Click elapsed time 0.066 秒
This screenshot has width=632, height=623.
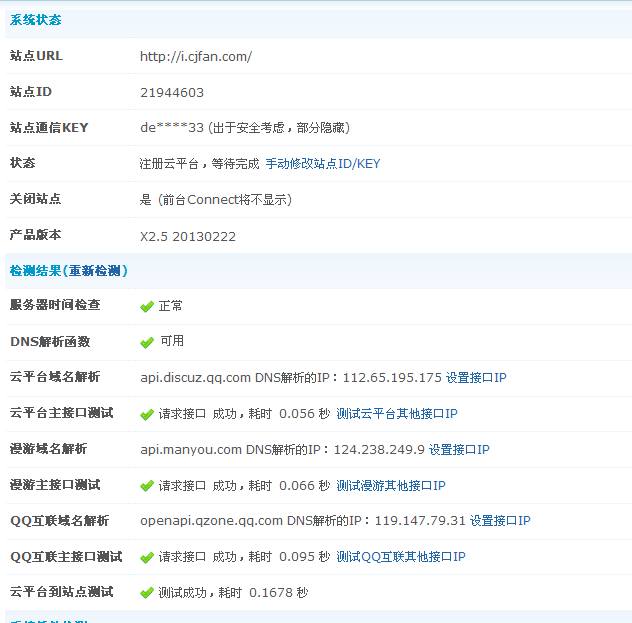[305, 485]
